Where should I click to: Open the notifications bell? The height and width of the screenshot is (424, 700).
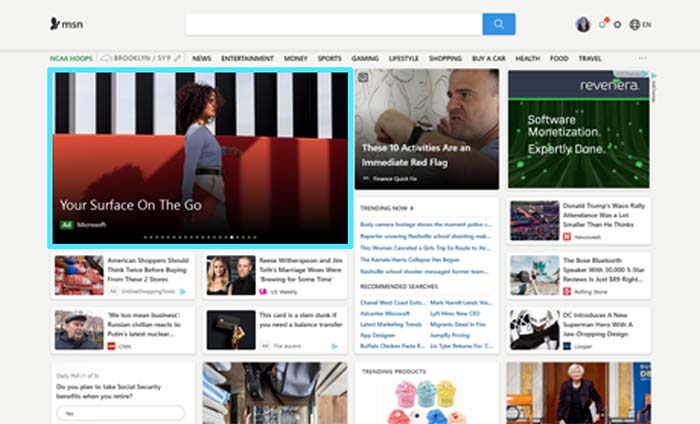tap(602, 24)
